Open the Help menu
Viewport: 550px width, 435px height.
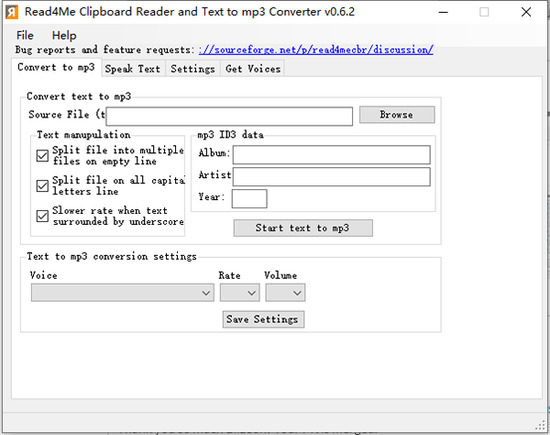tap(64, 35)
